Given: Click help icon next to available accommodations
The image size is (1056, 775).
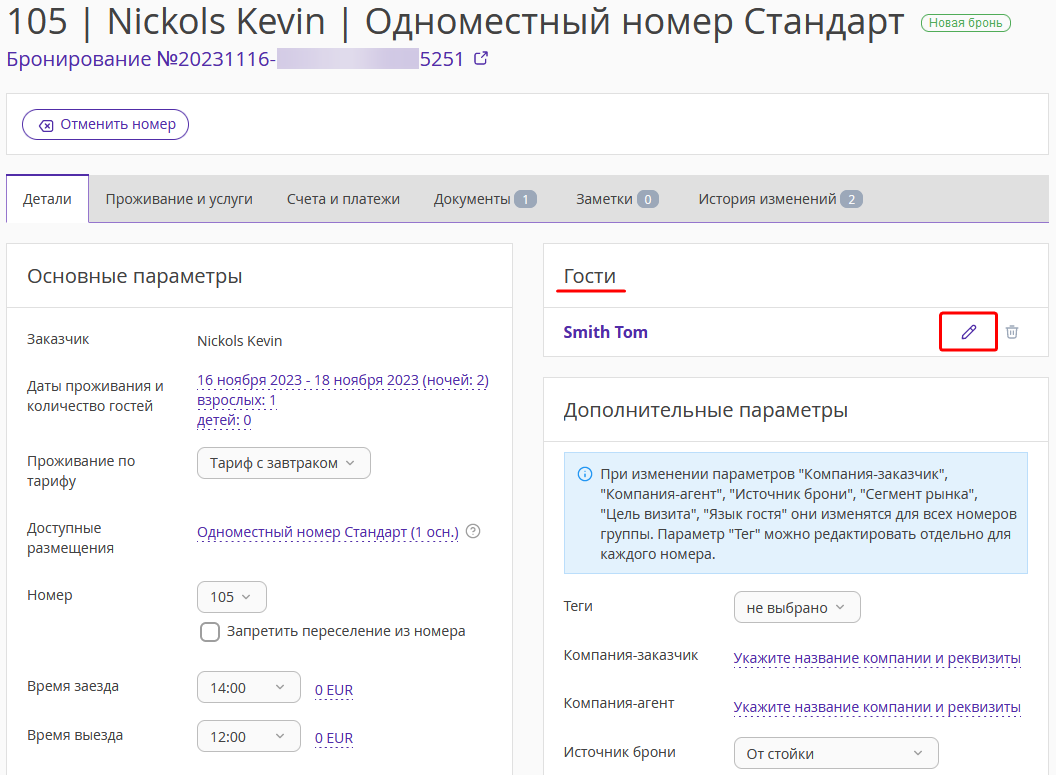Looking at the screenshot, I should 473,531.
